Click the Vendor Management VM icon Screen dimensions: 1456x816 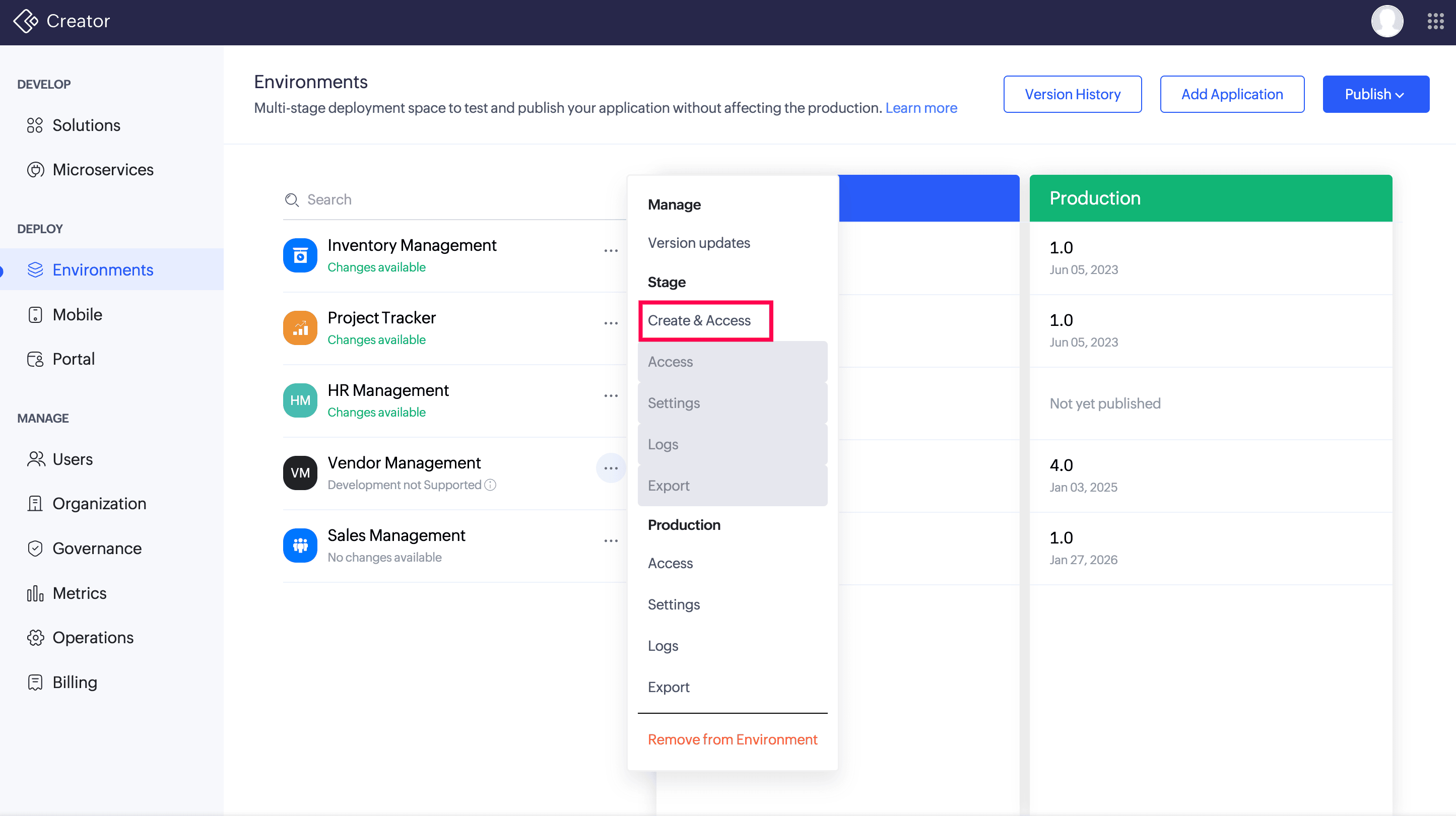click(x=300, y=473)
